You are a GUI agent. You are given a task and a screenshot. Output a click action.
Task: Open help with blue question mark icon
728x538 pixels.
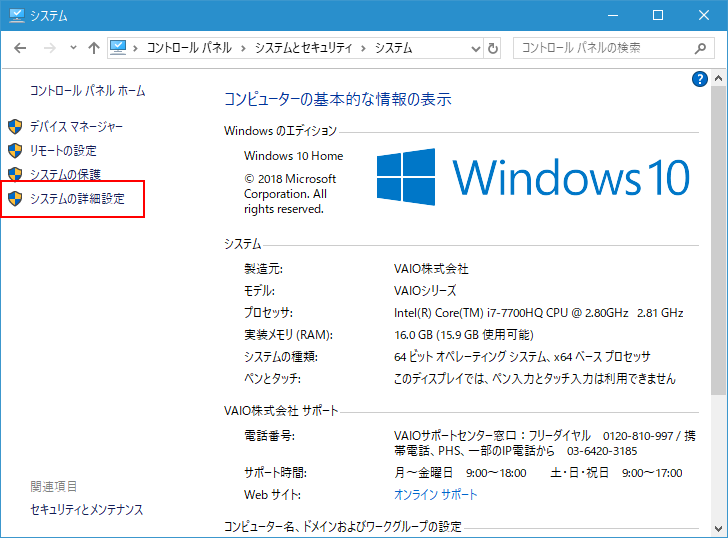[x=700, y=79]
